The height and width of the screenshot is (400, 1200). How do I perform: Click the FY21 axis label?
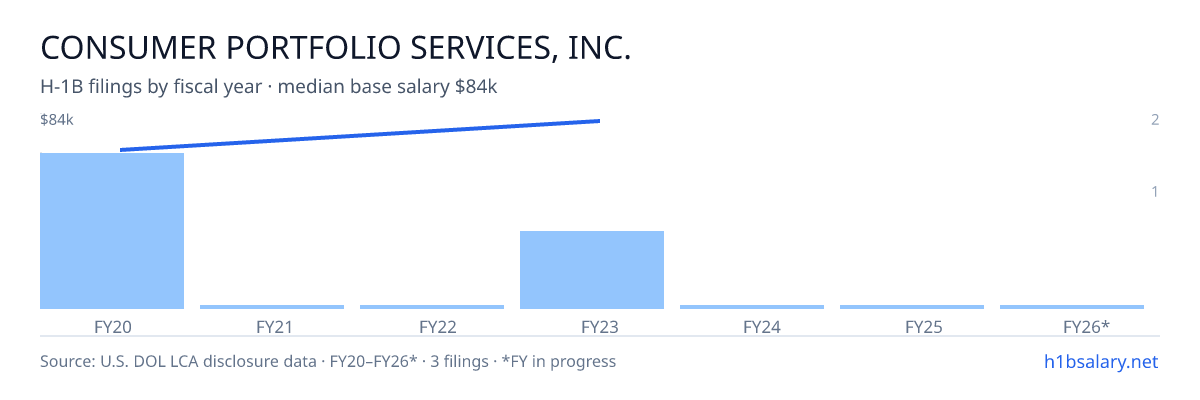pos(272,326)
